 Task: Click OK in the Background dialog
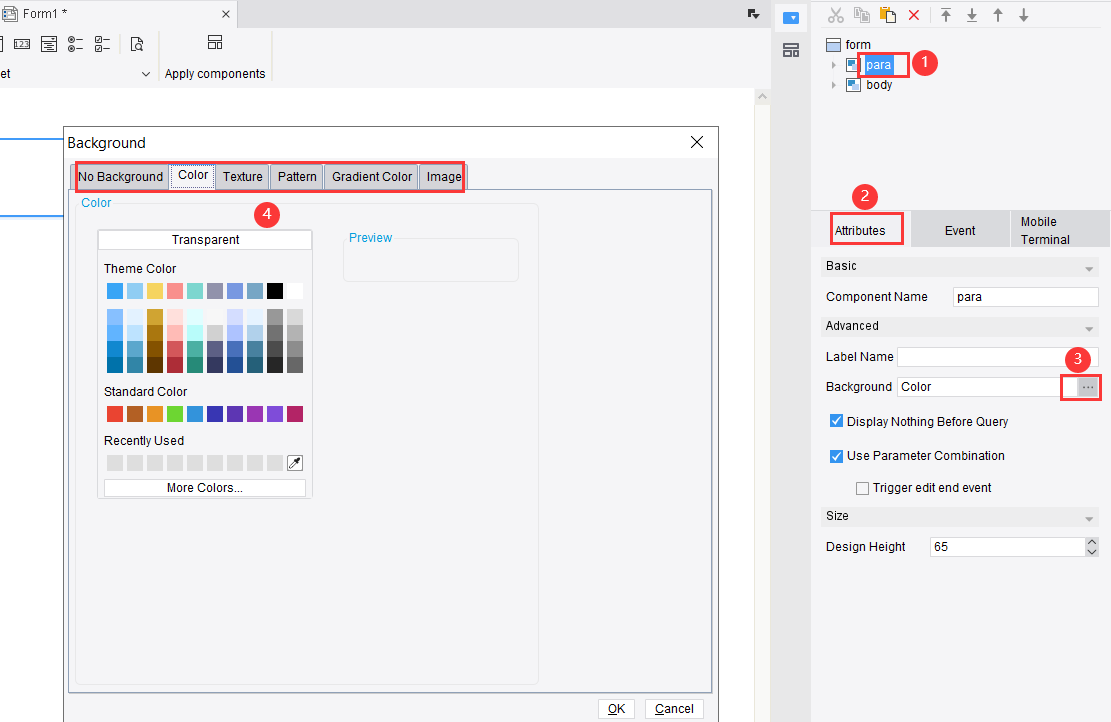(616, 708)
